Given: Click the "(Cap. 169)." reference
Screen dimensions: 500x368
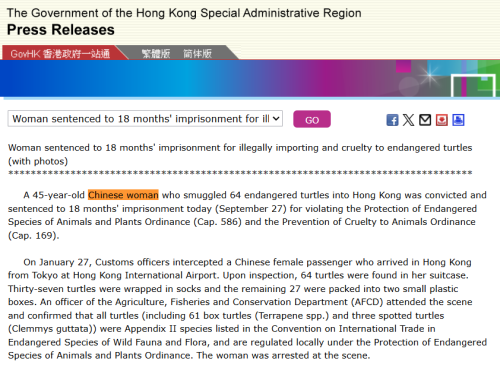Looking at the screenshot, I should point(33,235).
